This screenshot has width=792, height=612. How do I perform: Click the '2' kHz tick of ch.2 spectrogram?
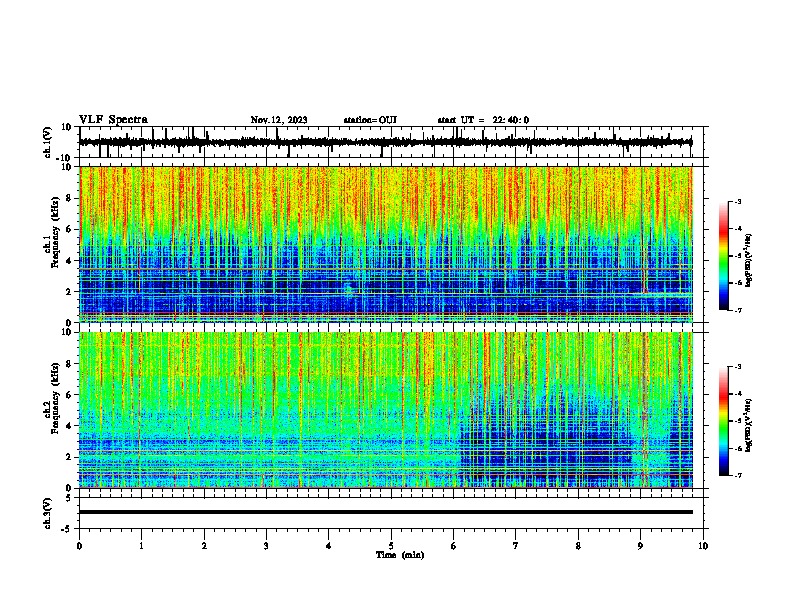70,457
